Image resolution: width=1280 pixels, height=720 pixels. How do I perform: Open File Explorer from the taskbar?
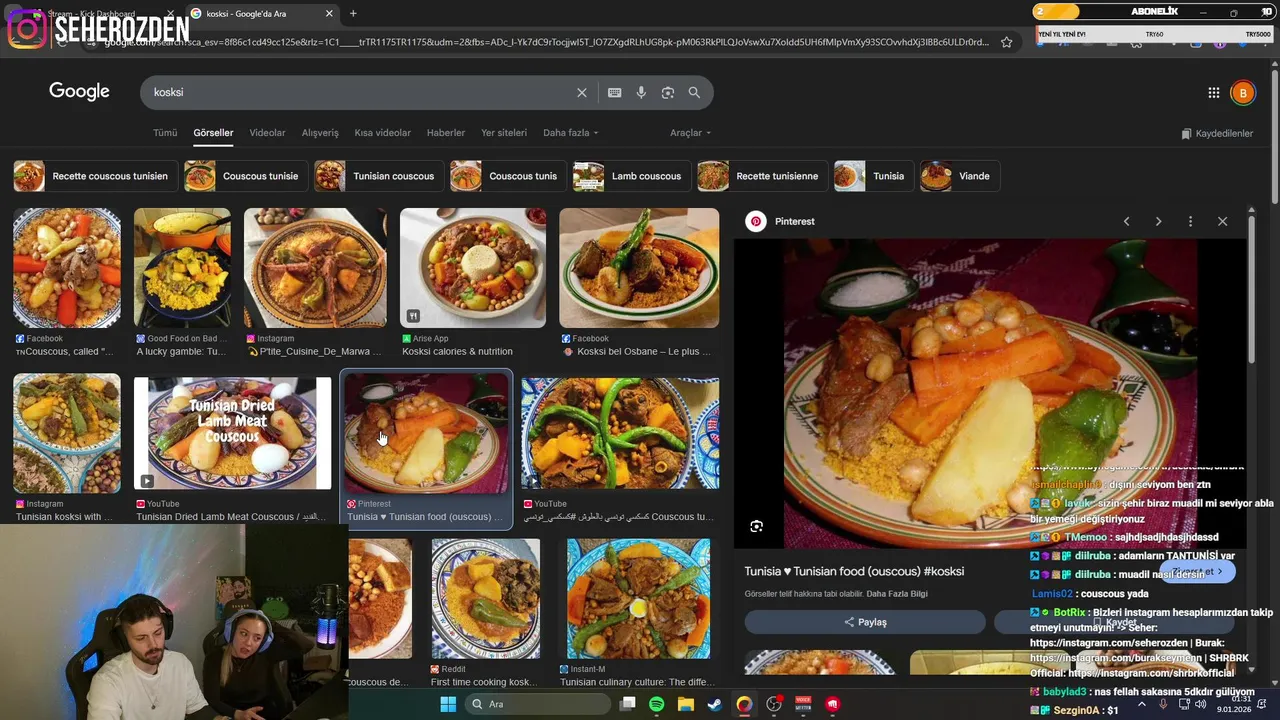point(685,704)
